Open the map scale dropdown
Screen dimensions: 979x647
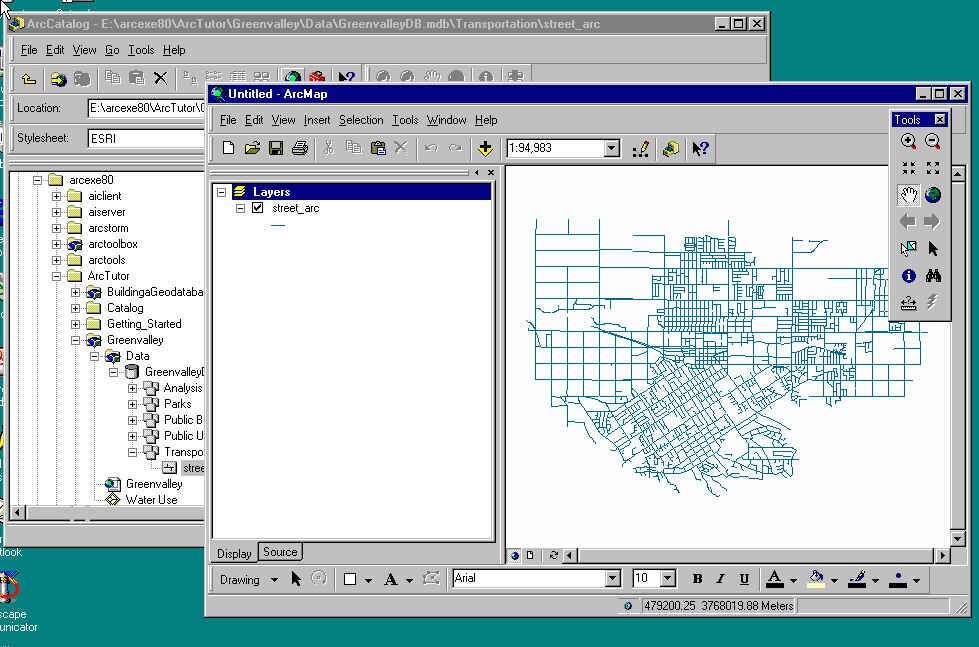(x=612, y=149)
